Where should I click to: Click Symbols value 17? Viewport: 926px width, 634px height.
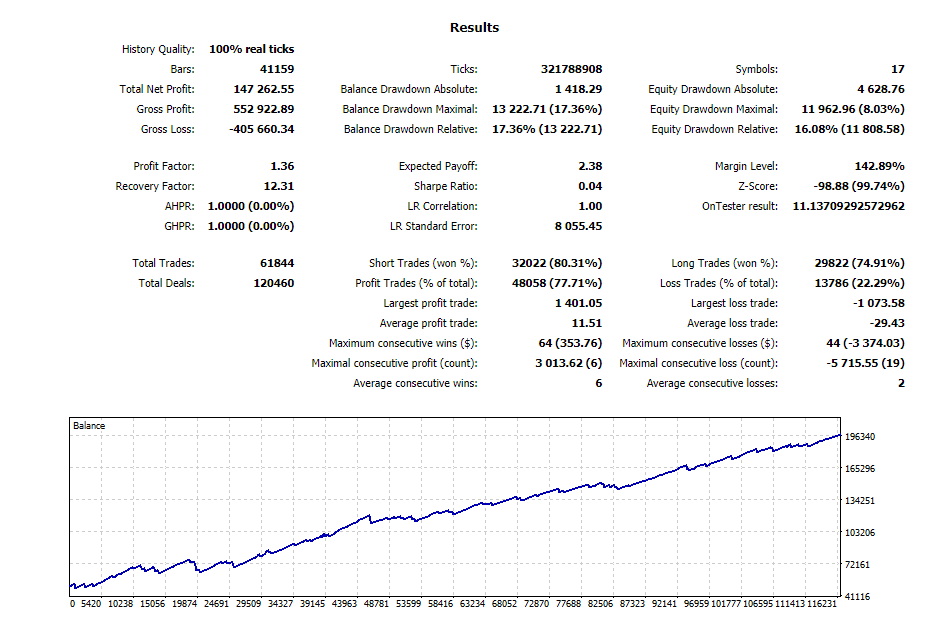coord(898,69)
